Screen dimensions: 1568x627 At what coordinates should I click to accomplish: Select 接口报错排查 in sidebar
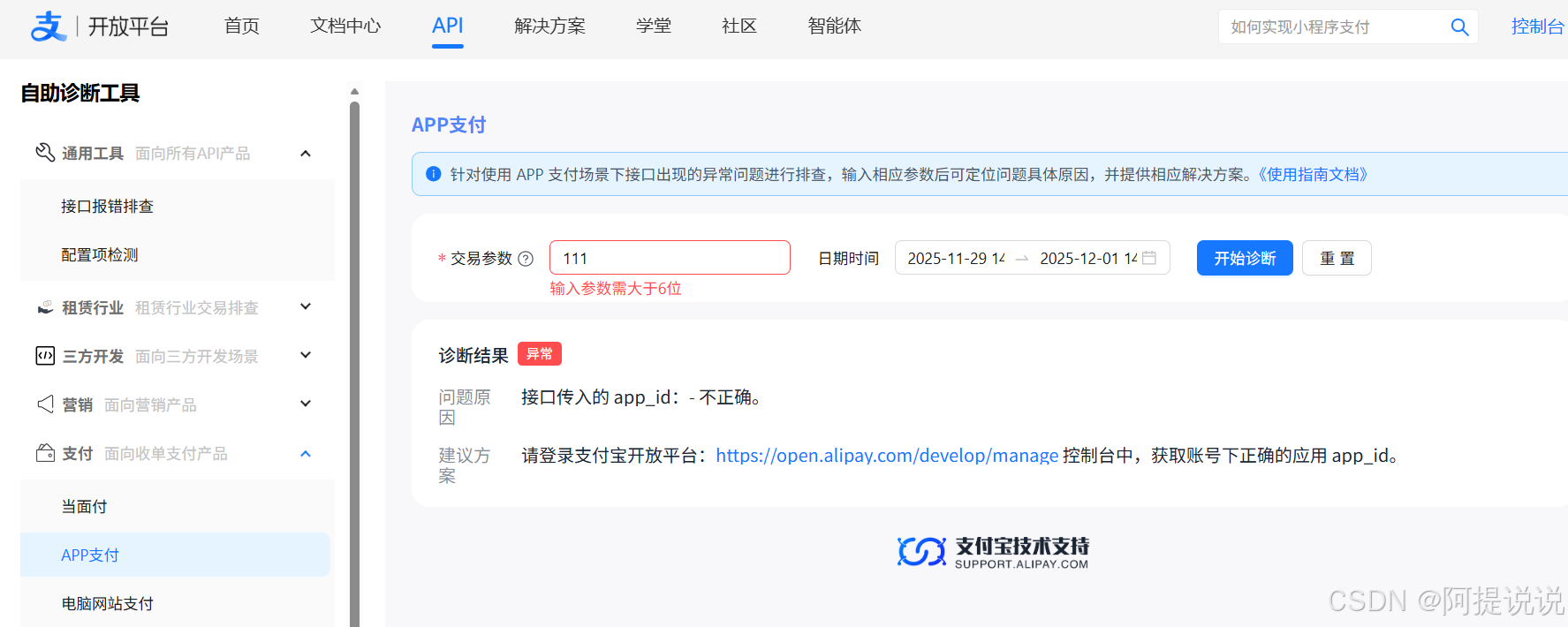tap(107, 206)
